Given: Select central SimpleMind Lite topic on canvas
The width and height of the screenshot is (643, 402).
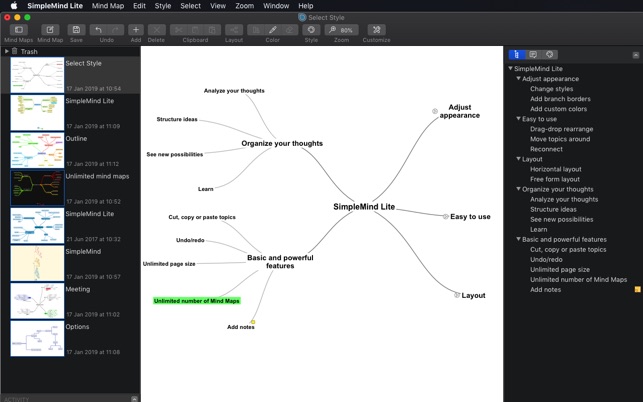Looking at the screenshot, I should pos(364,207).
